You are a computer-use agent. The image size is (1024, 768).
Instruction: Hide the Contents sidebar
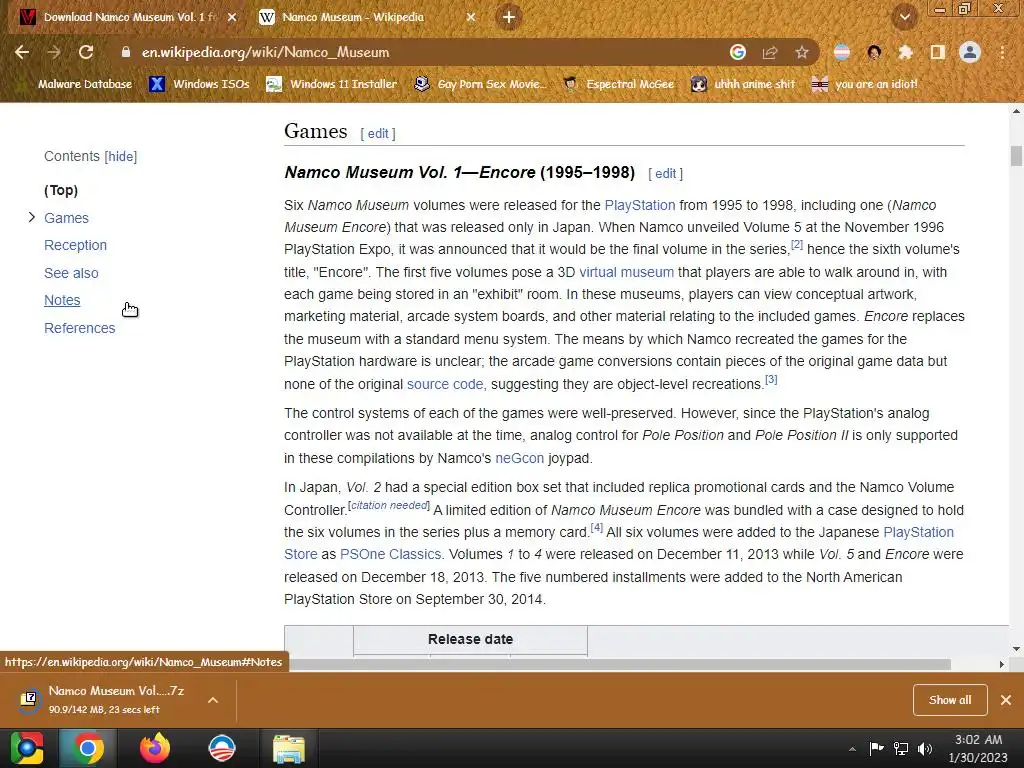click(x=121, y=157)
